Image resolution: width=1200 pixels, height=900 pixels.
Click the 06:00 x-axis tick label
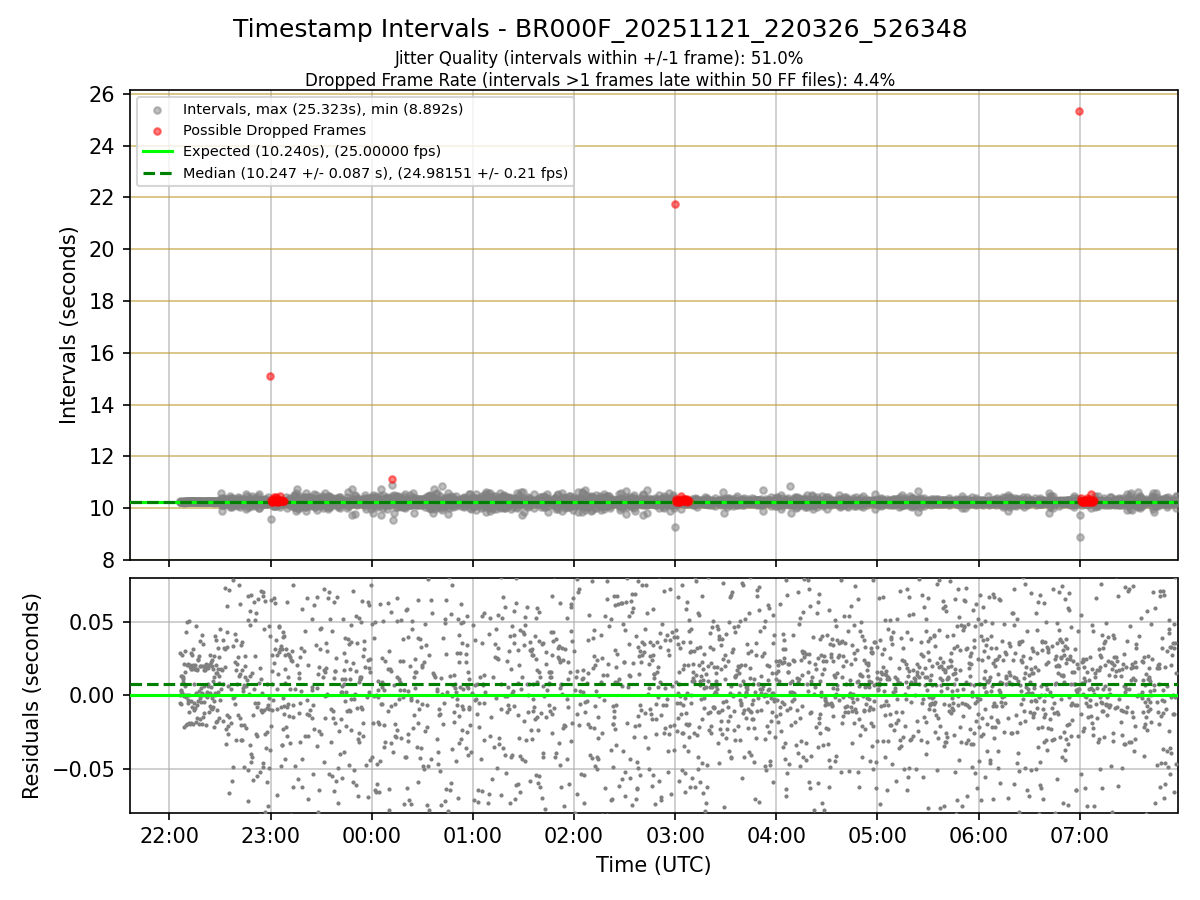pos(978,835)
